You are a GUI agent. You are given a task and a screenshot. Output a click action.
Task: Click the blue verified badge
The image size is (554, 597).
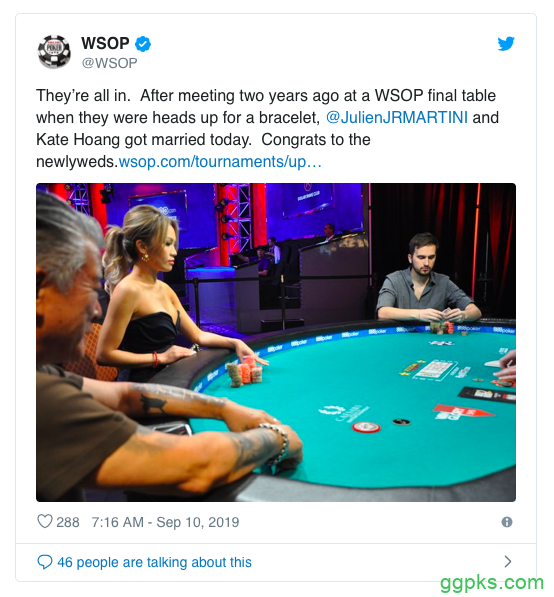coord(143,44)
